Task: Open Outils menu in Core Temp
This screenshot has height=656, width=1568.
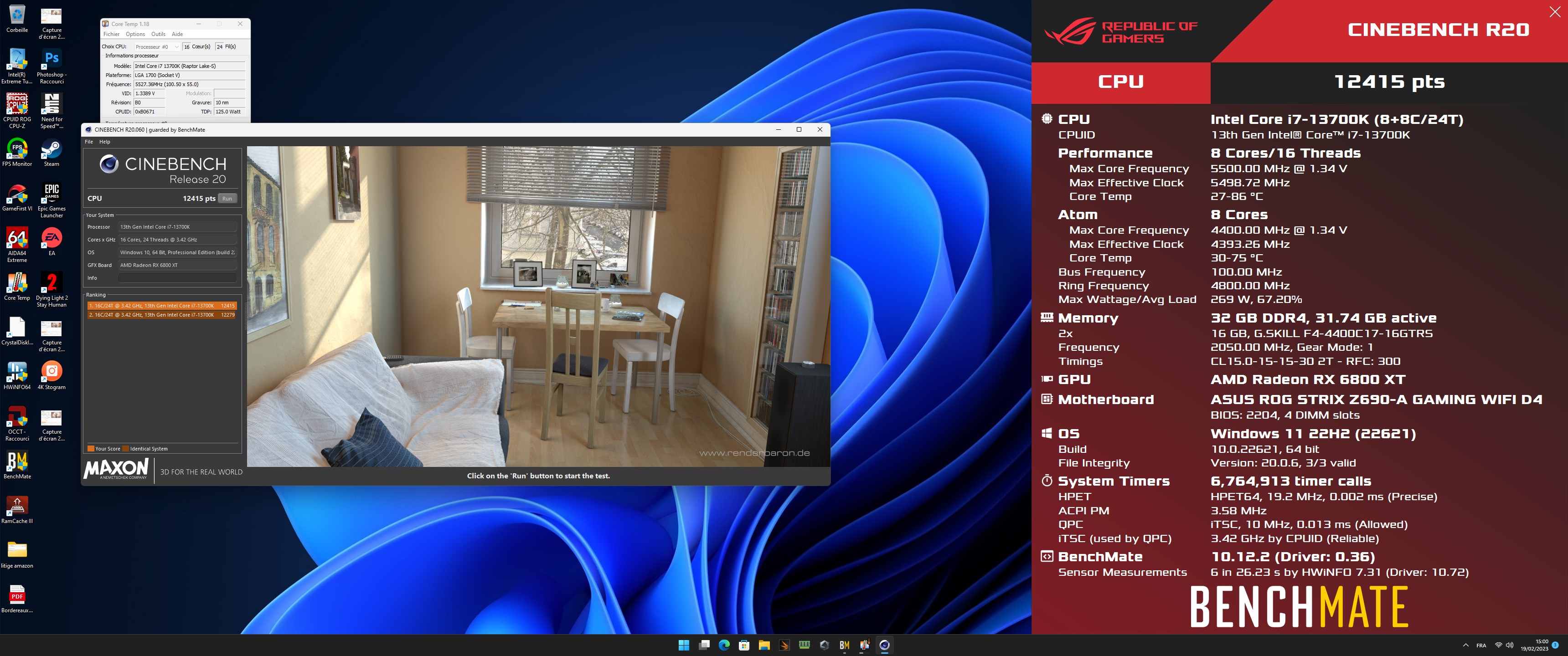Action: (158, 34)
